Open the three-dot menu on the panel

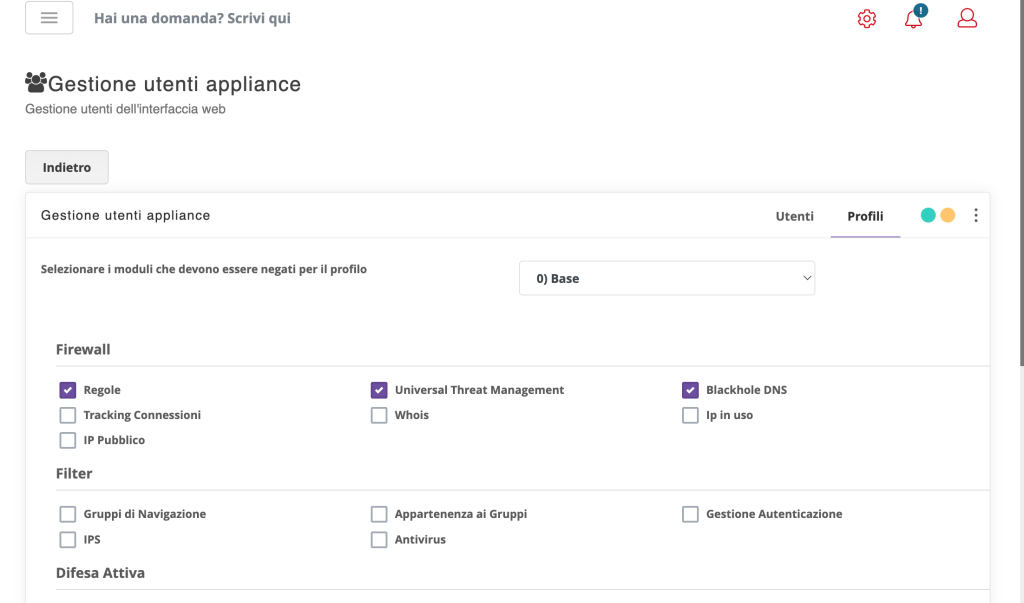[975, 214]
